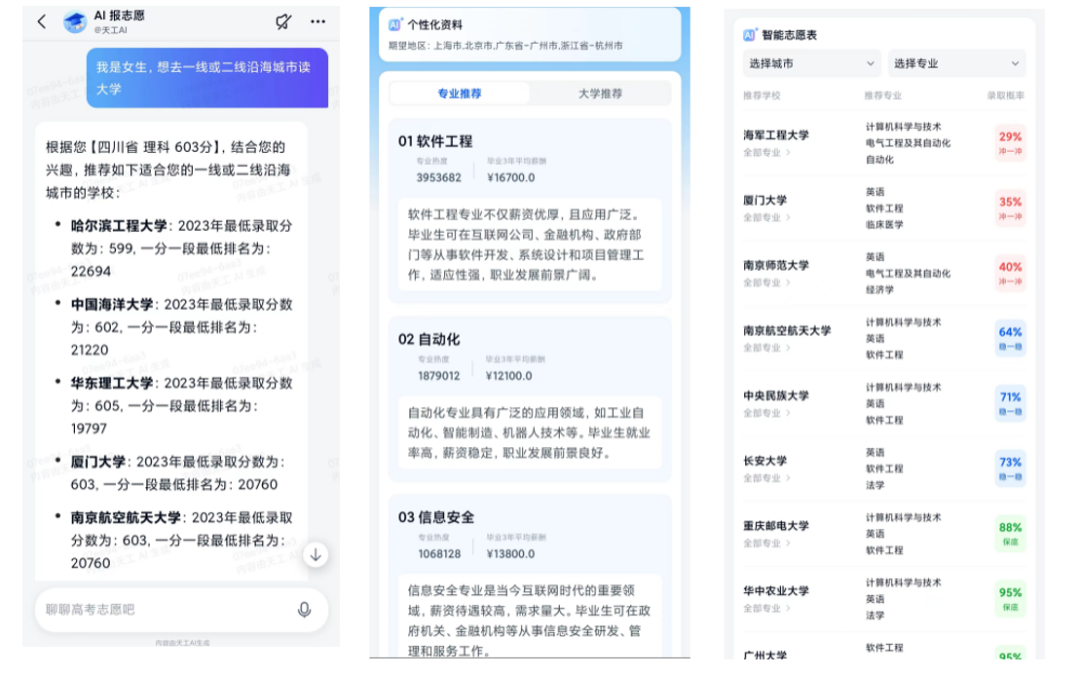Expand 全部专业 under 重庆邮电大学
This screenshot has height=675, width=1080.
coord(767,543)
